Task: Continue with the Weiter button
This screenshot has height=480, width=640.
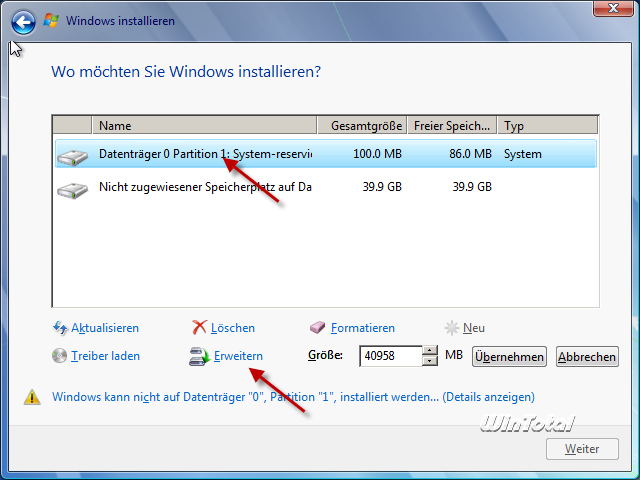Action: pos(582,449)
